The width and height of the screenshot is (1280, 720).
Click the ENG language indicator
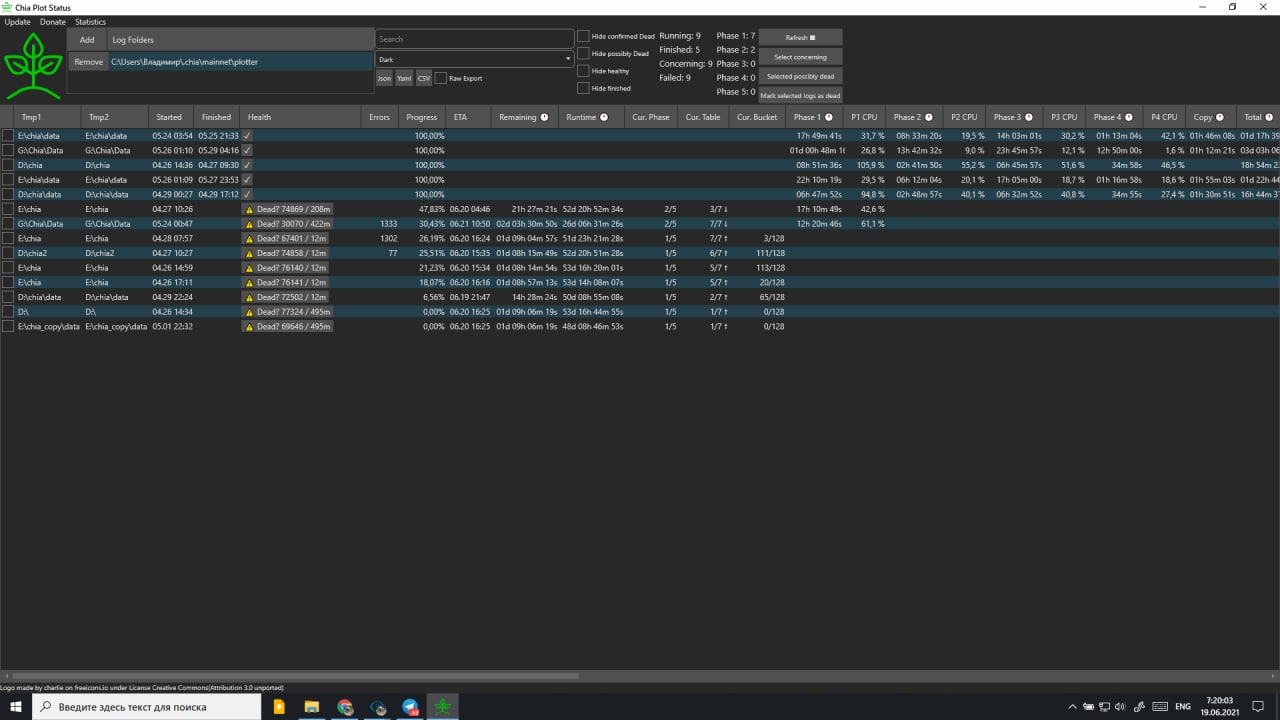click(x=1183, y=707)
